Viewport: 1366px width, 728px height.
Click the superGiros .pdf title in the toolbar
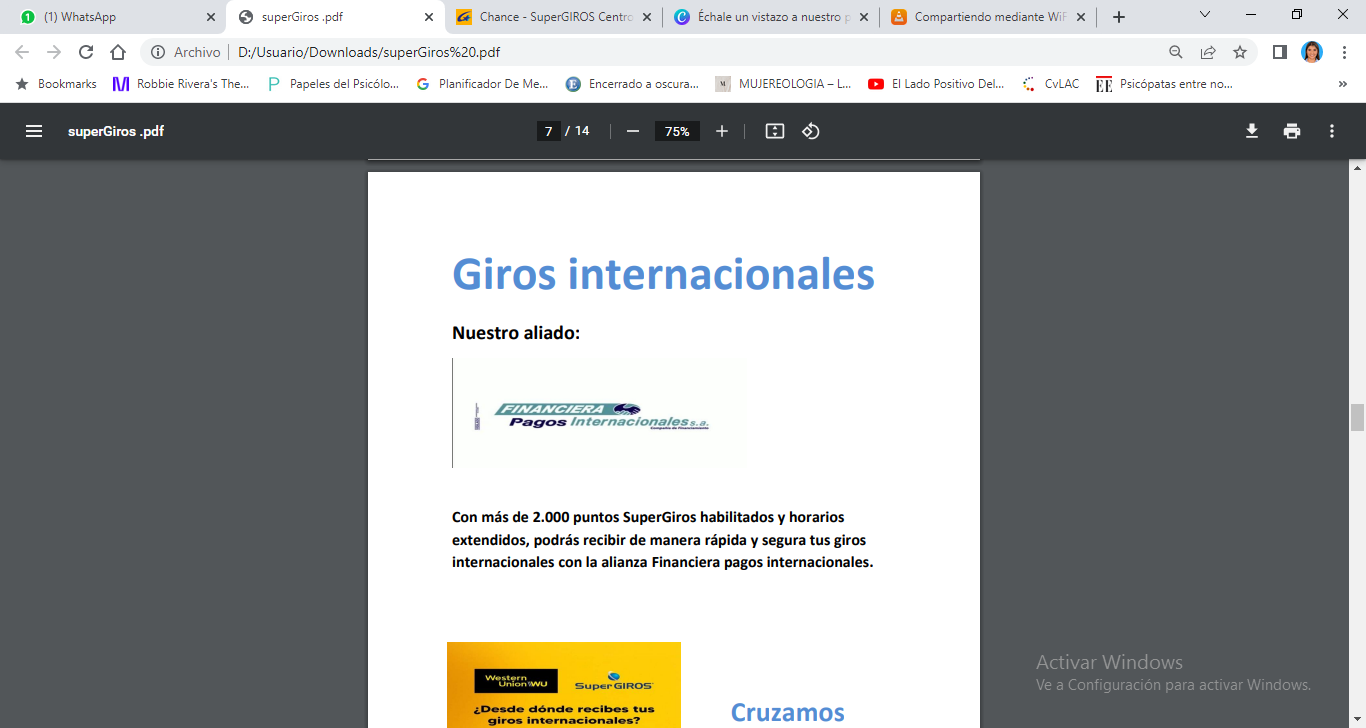116,131
